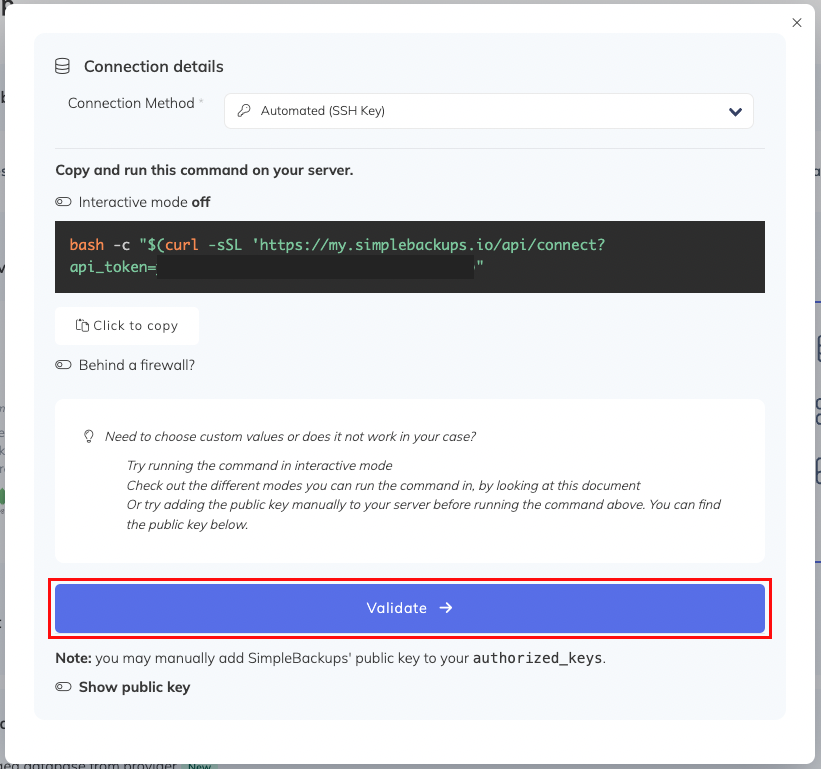This screenshot has width=821, height=769.
Task: Click the copy clipboard icon
Action: point(82,326)
